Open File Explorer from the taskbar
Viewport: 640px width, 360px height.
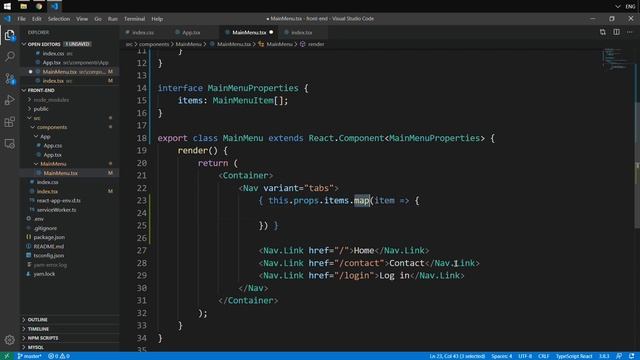[24, 6]
